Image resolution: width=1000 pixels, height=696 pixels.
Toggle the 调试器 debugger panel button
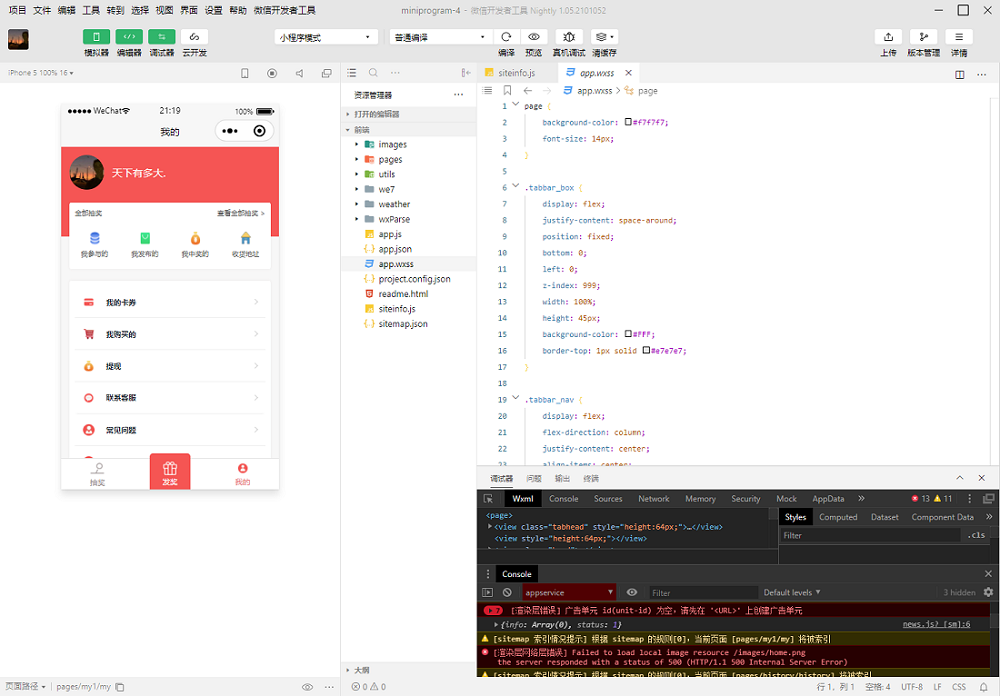[x=161, y=37]
